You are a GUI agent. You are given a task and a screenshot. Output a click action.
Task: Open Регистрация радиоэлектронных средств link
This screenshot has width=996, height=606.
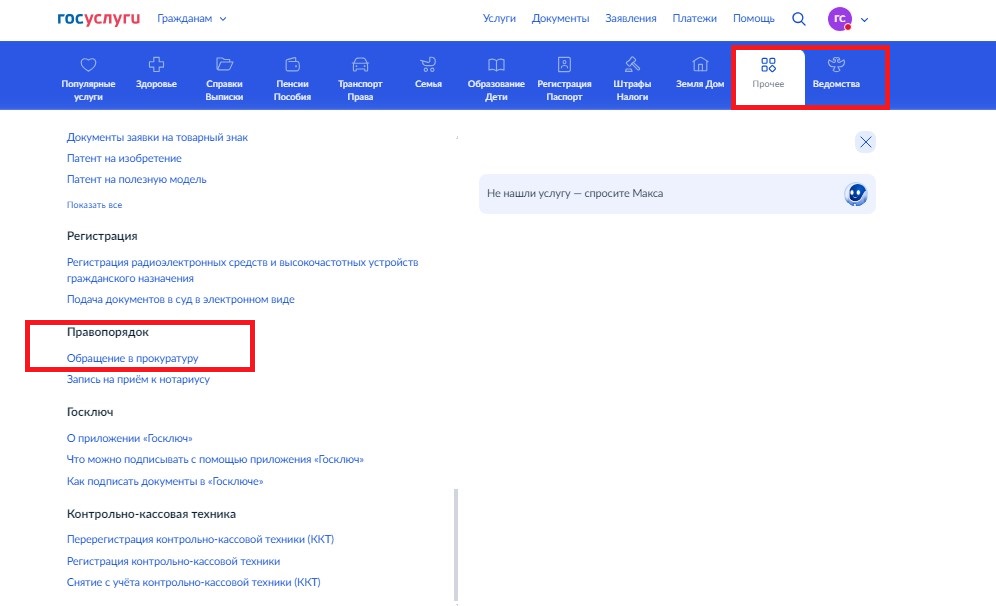coord(243,270)
